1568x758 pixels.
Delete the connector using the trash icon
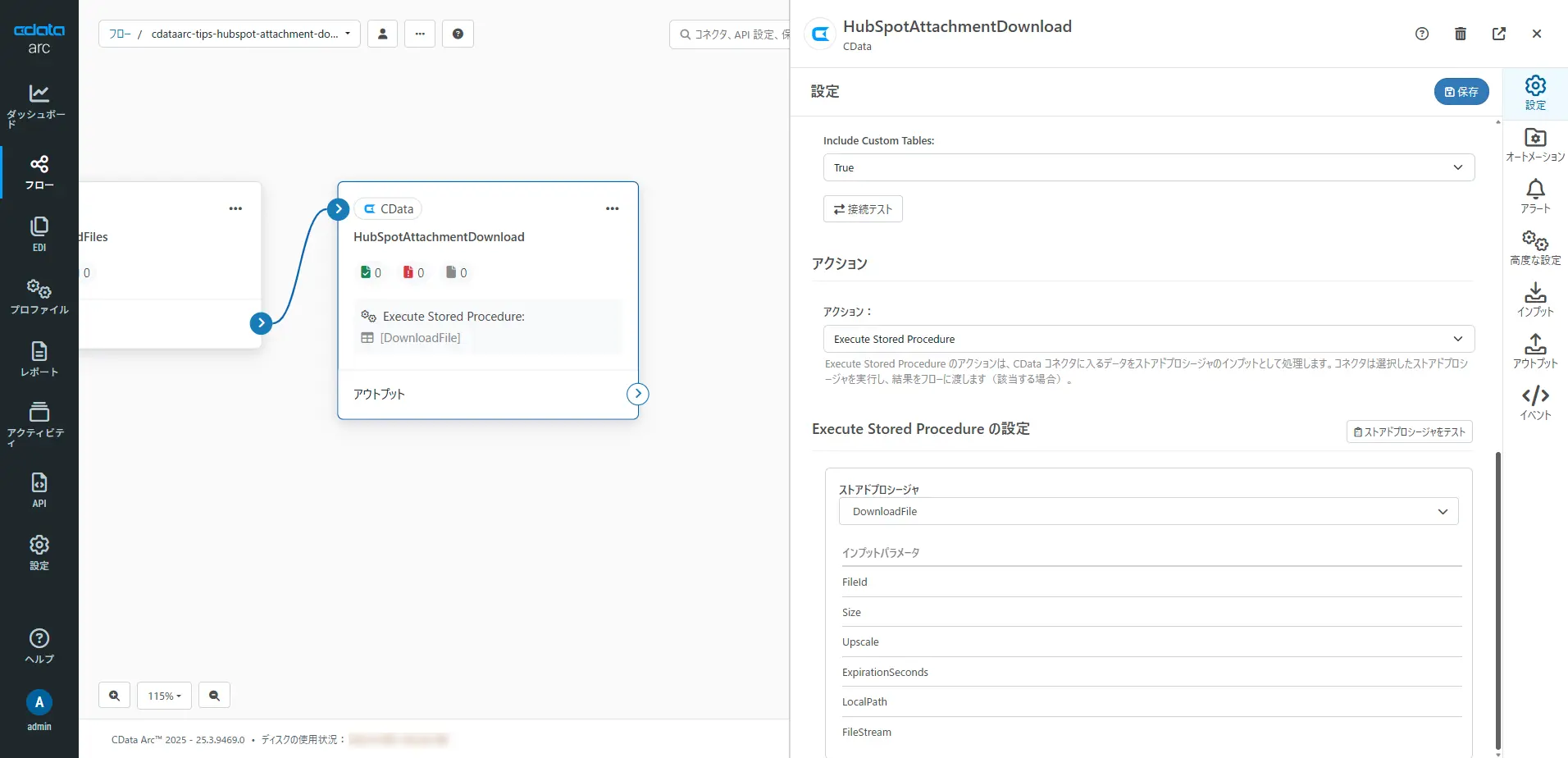pos(1460,34)
